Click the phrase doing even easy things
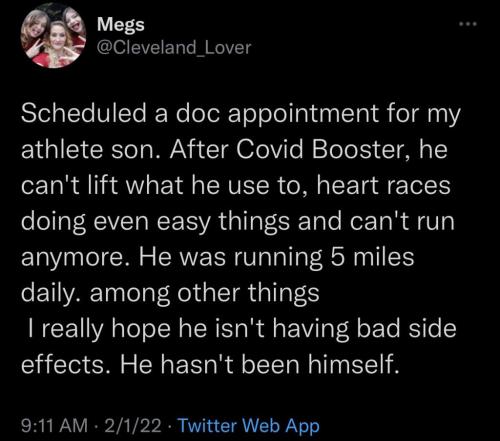Image resolution: width=500 pixels, height=441 pixels. (155, 222)
